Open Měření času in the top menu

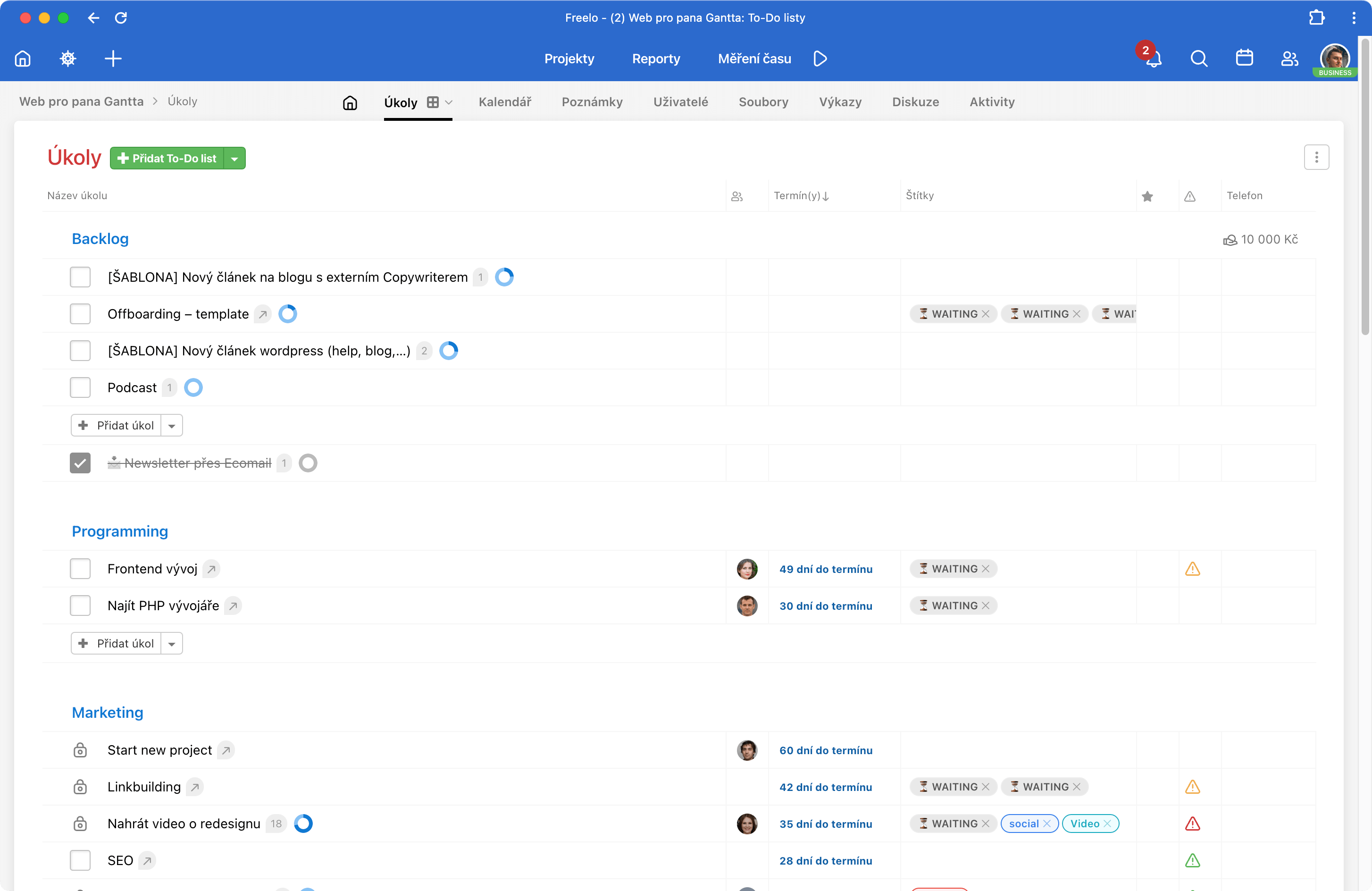(754, 58)
